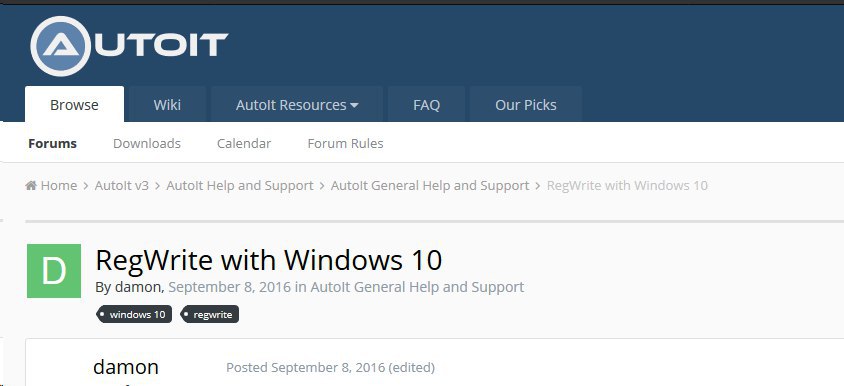View the Forum Rules page
The height and width of the screenshot is (386, 844).
coord(346,144)
